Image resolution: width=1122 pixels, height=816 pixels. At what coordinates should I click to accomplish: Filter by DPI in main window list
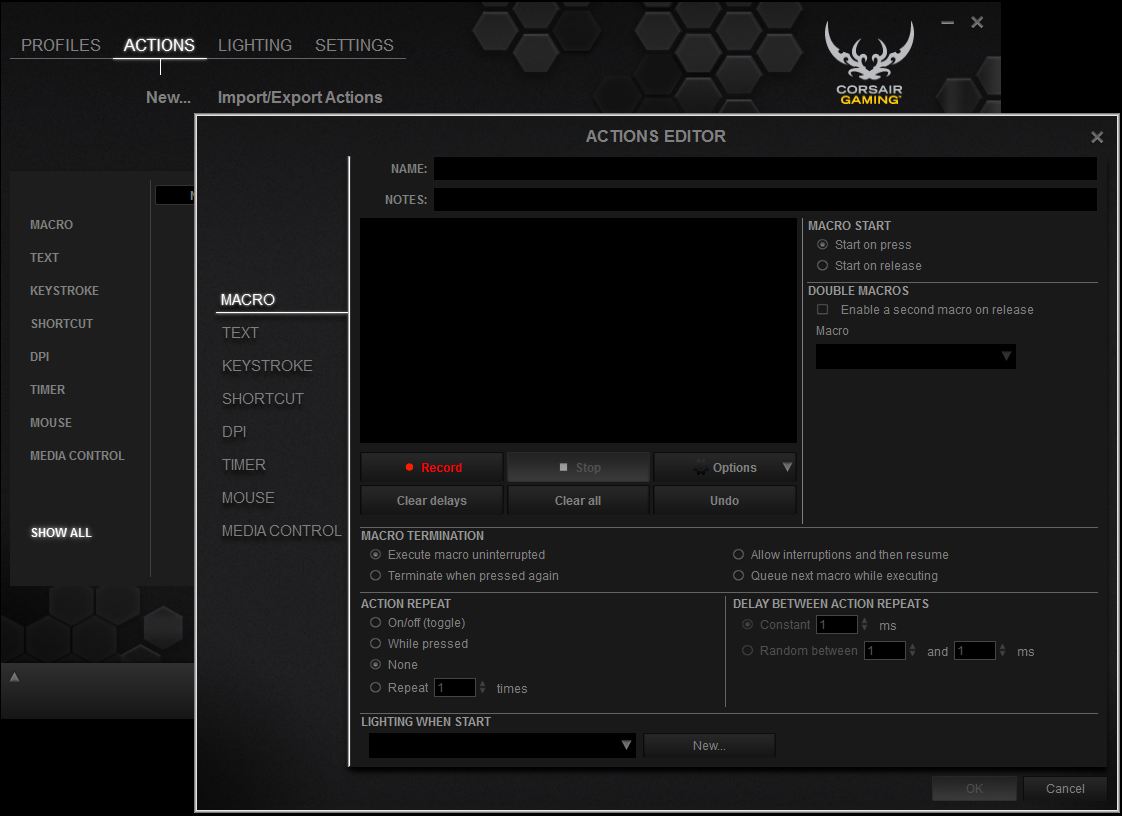tap(39, 356)
